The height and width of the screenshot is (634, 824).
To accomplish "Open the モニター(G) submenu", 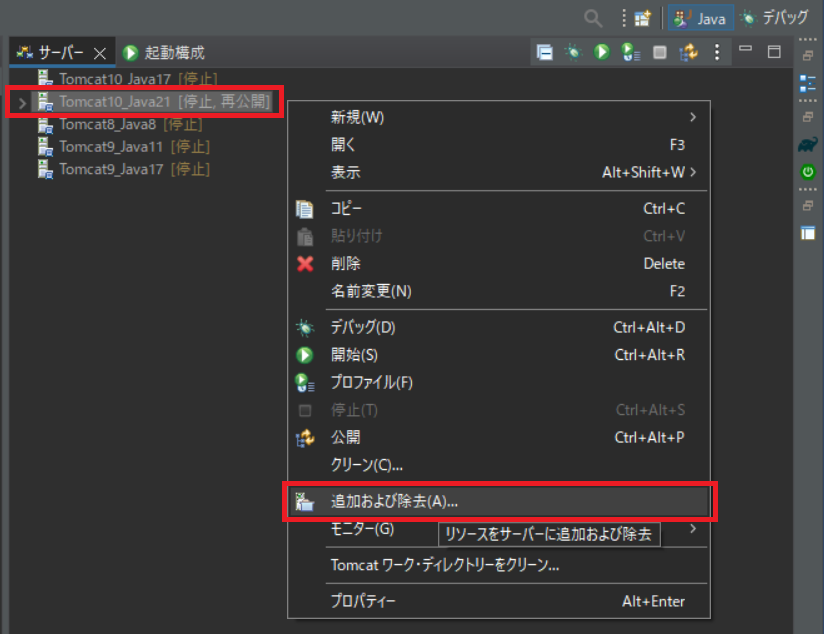I will pos(499,529).
